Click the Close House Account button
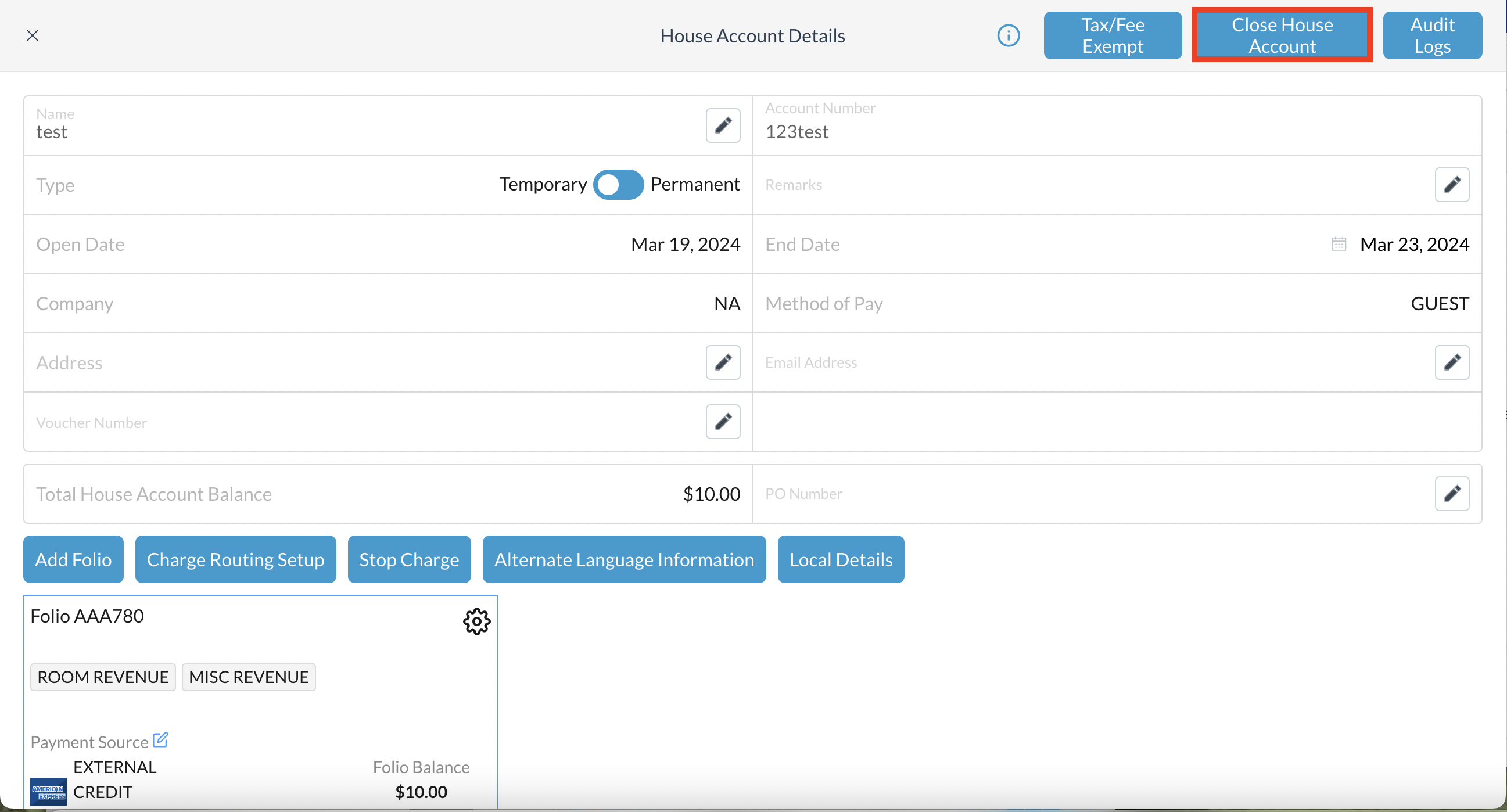This screenshot has height=812, width=1507. click(x=1281, y=35)
